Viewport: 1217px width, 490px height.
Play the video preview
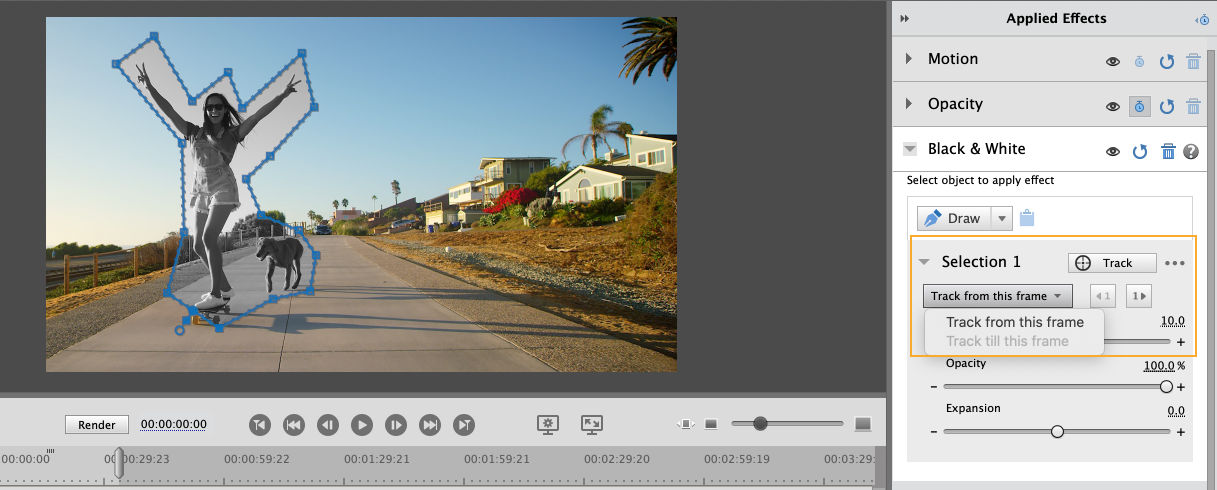[362, 425]
